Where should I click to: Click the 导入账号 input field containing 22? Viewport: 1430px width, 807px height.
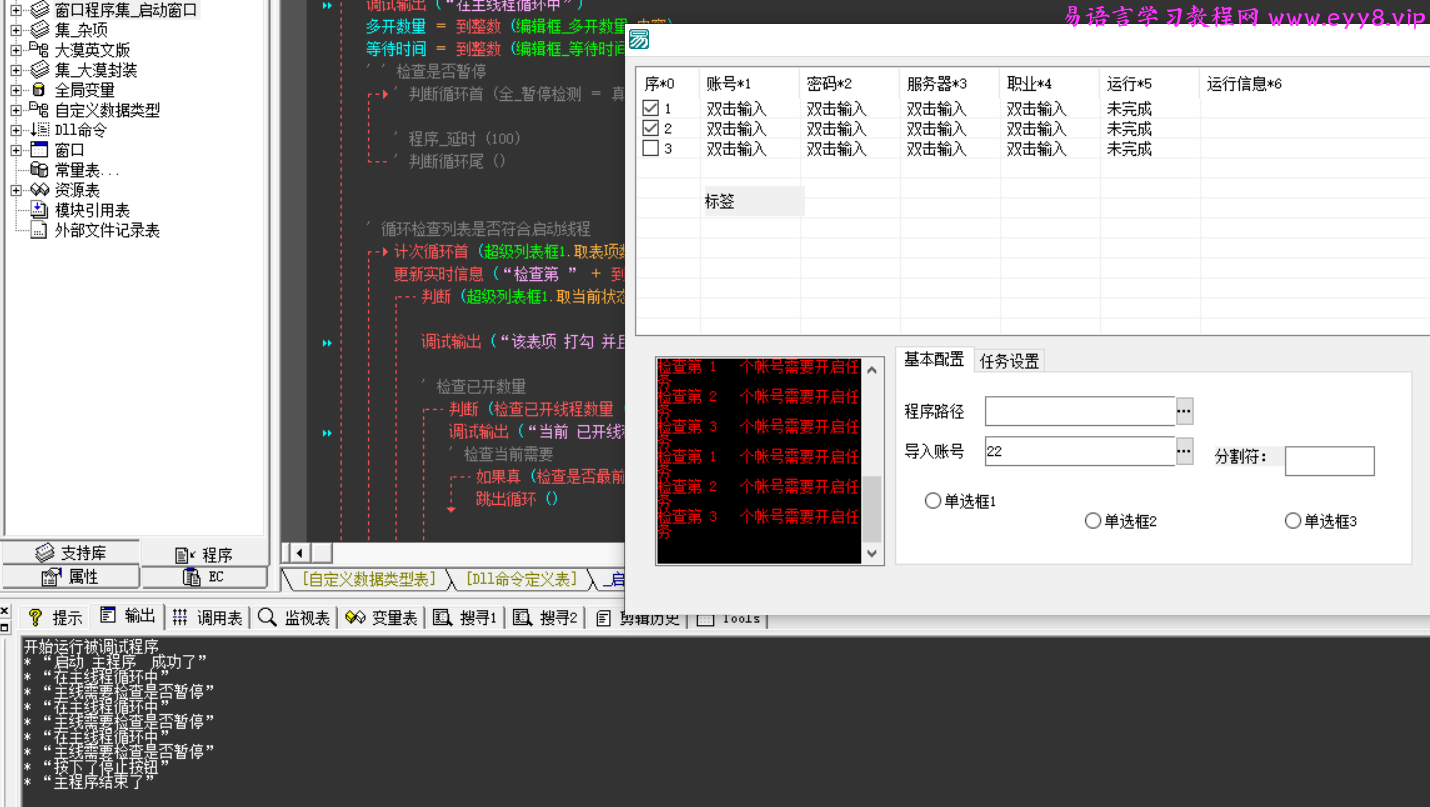pos(1080,451)
